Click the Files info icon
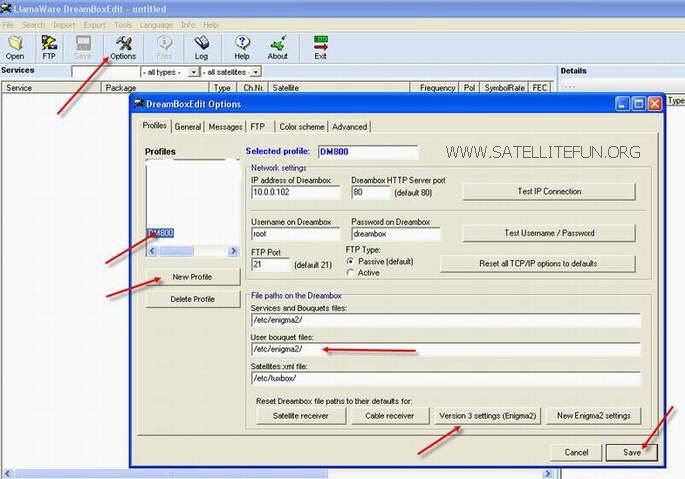The image size is (685, 479). click(164, 48)
